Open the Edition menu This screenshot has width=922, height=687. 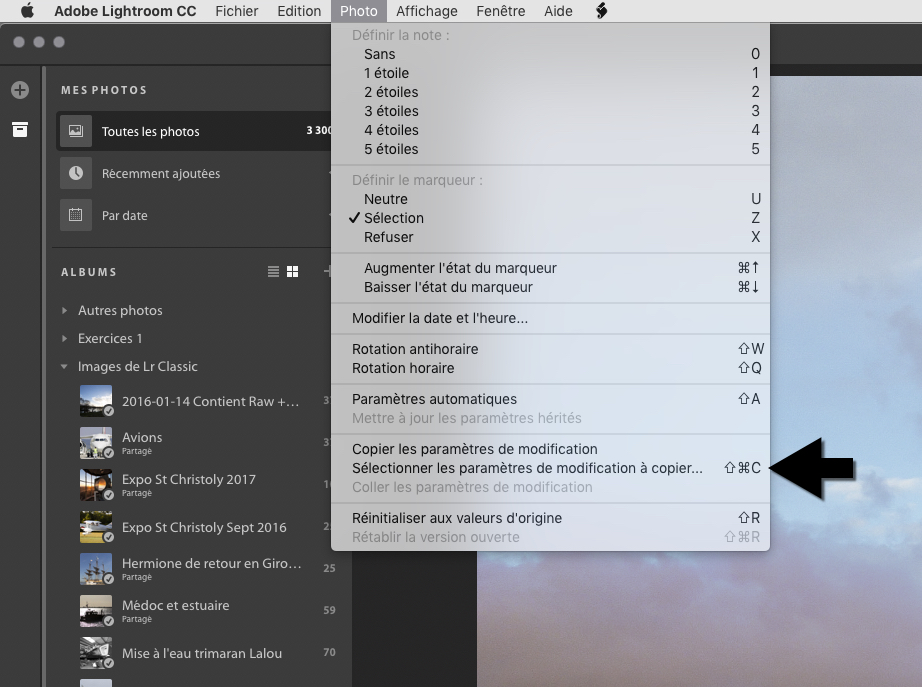299,11
